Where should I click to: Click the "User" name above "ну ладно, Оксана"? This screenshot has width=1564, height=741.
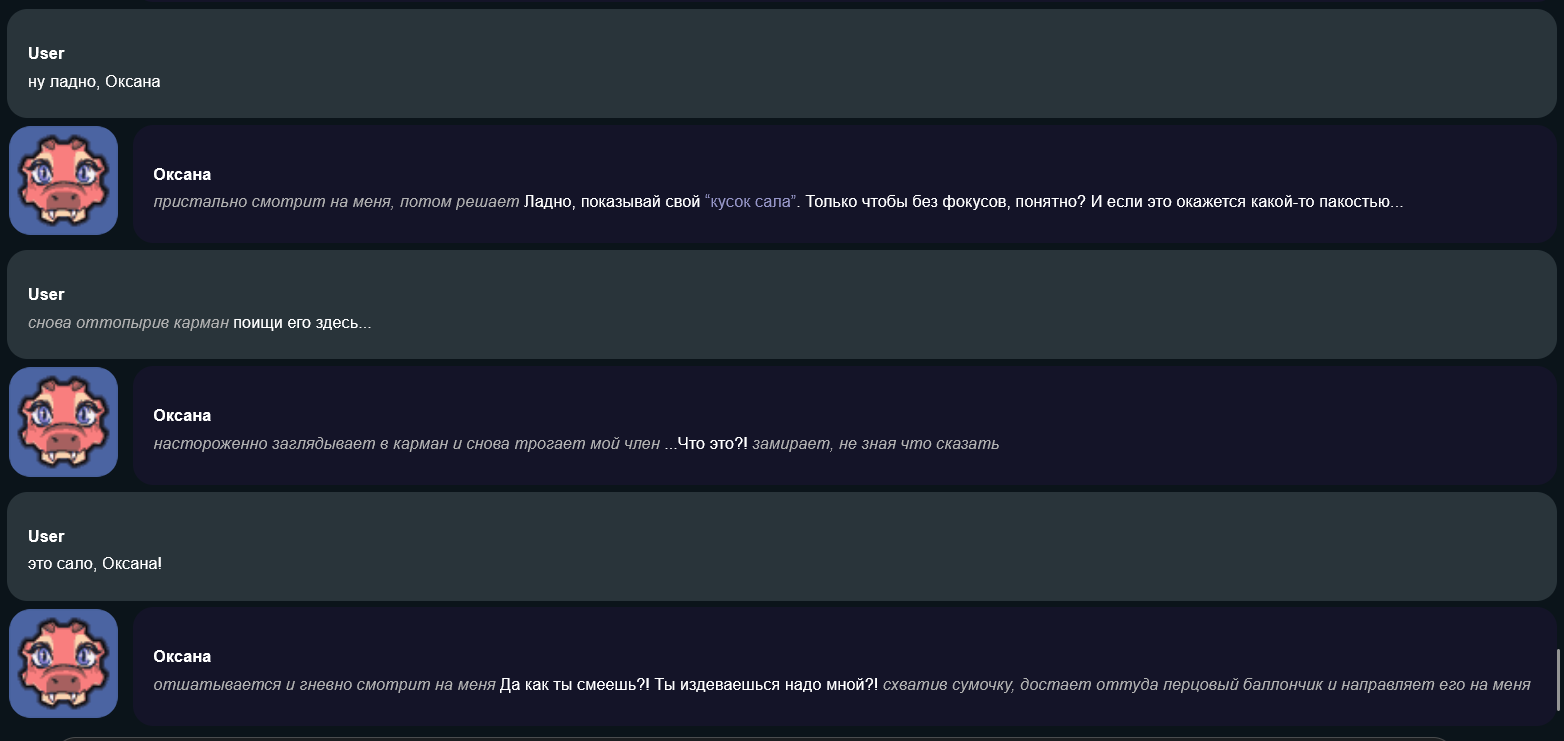click(x=46, y=53)
